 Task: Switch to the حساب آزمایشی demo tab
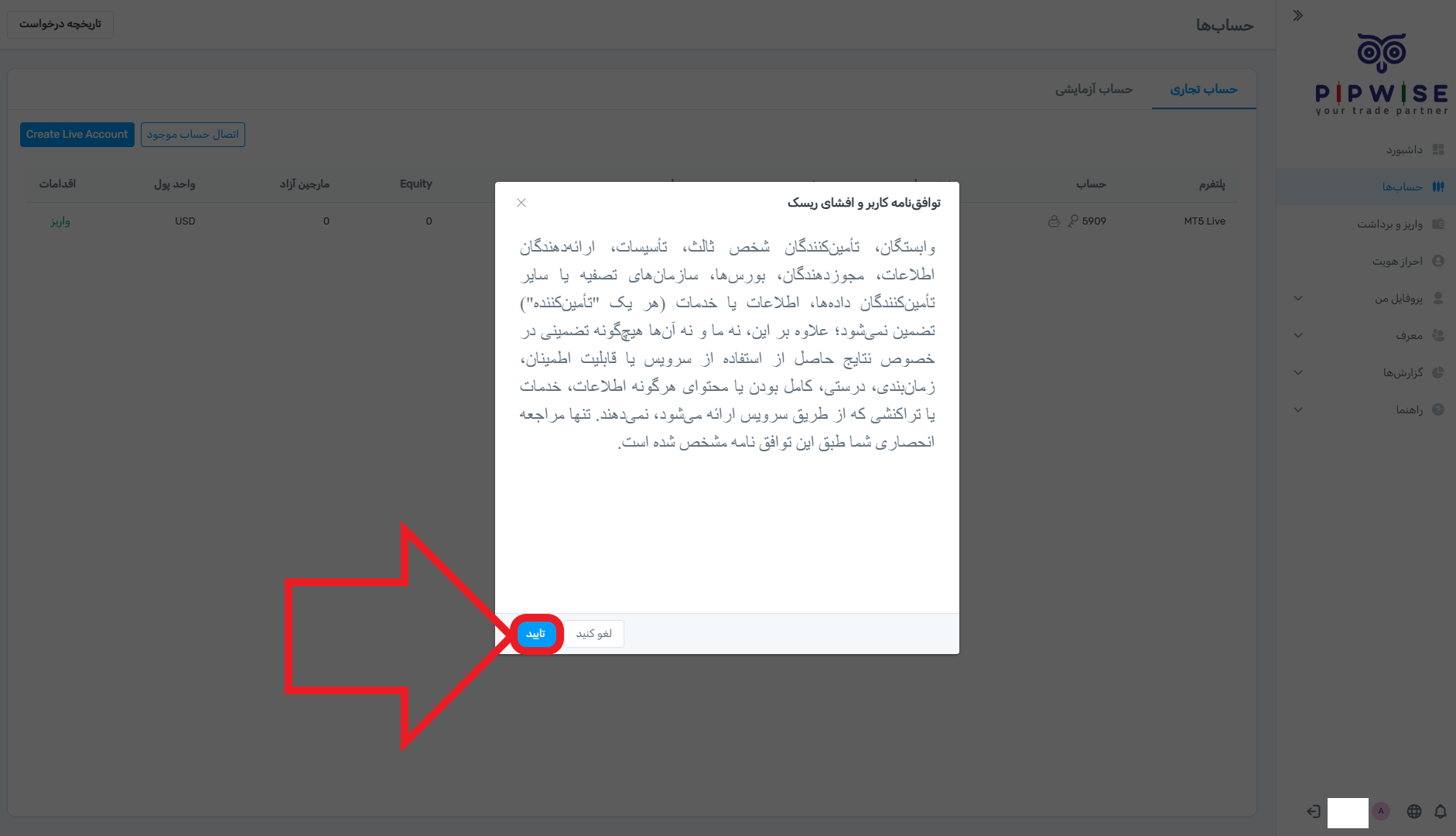click(x=1094, y=90)
